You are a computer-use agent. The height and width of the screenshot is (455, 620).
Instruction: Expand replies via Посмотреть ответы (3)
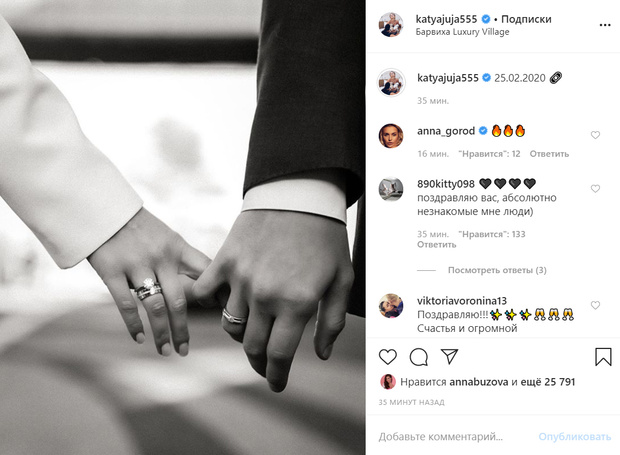tap(497, 270)
